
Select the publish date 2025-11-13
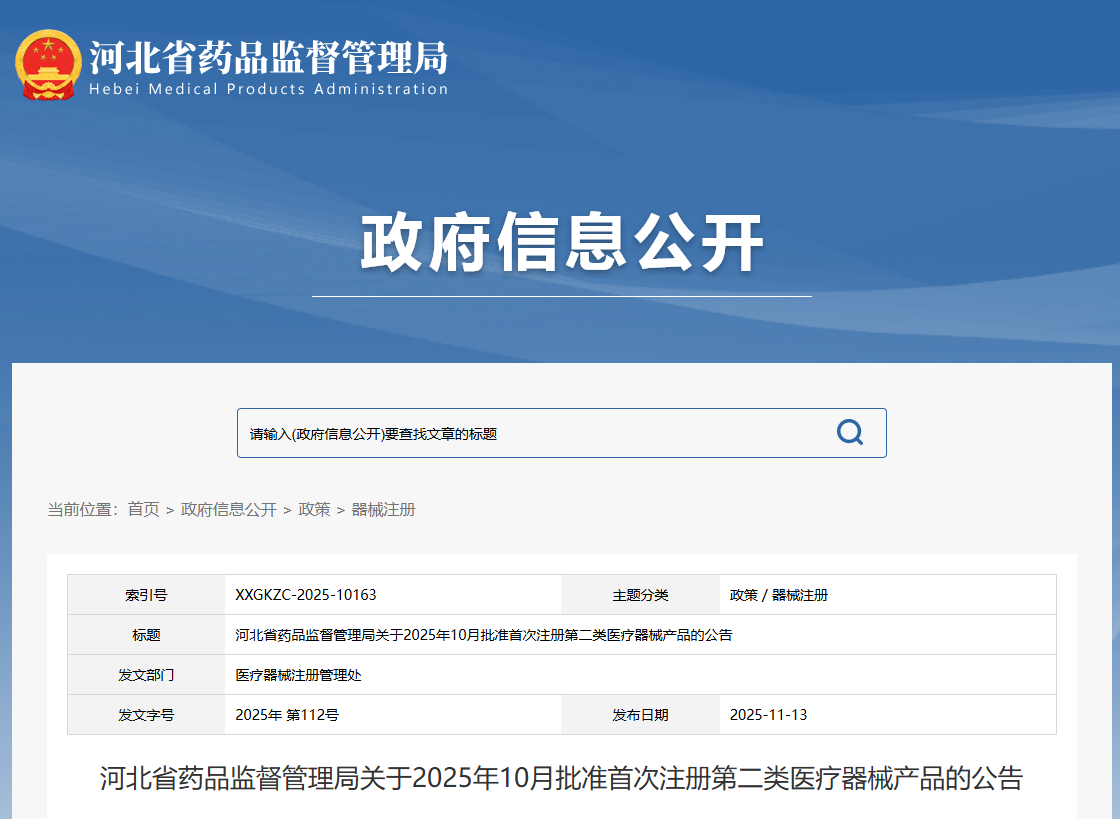pyautogui.click(x=763, y=714)
